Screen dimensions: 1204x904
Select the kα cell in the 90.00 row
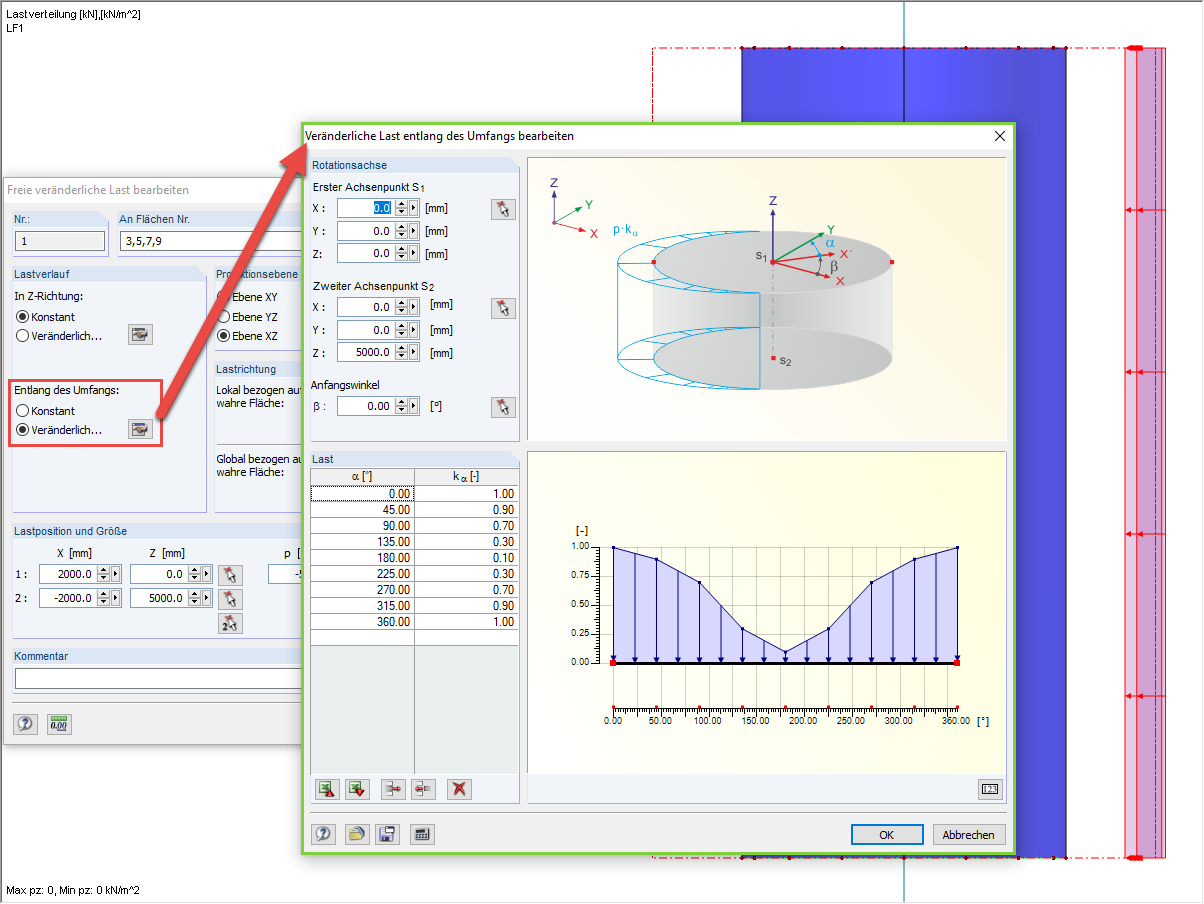click(466, 526)
